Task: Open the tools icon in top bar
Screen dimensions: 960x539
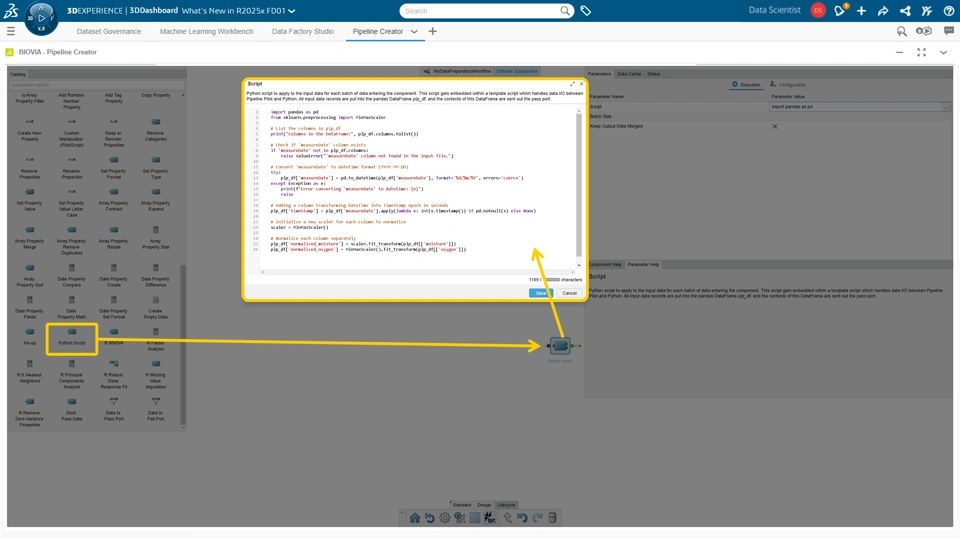Action: tap(927, 10)
